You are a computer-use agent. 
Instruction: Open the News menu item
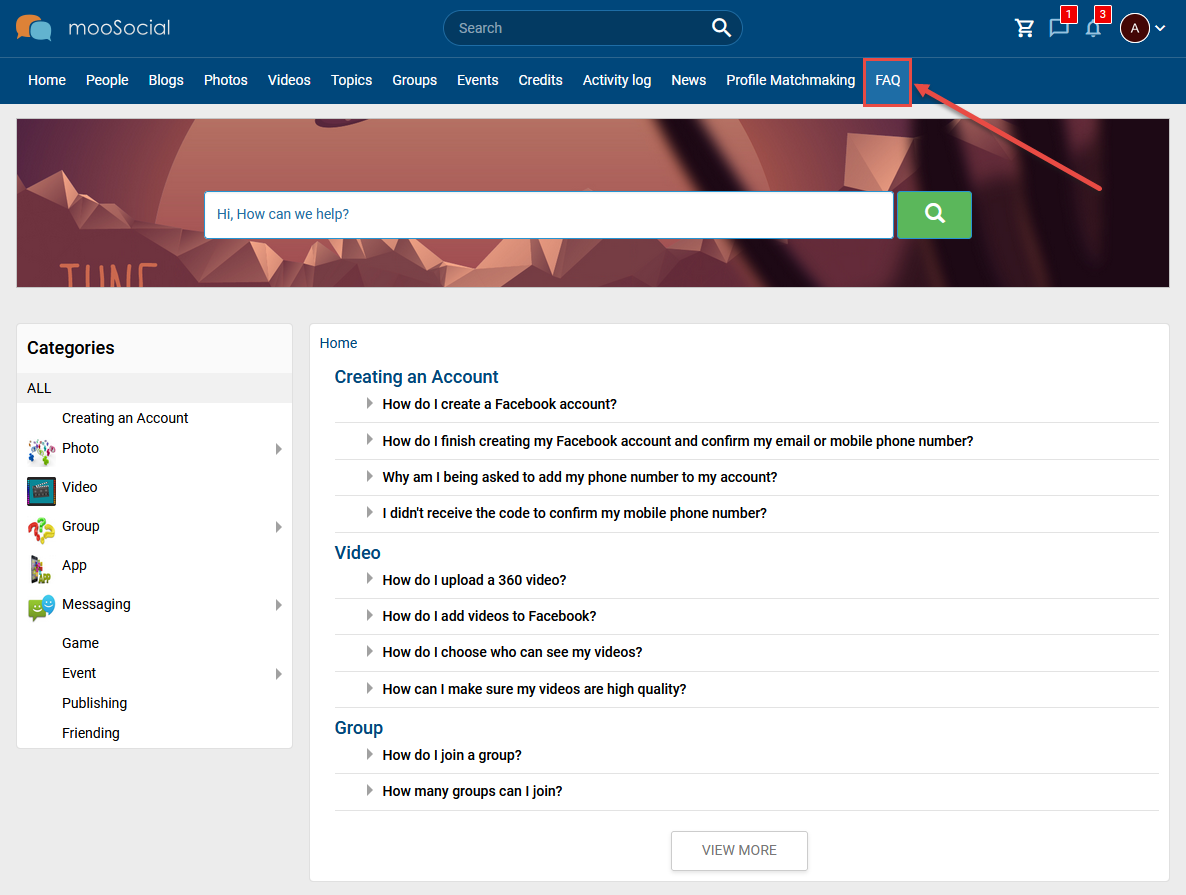688,80
